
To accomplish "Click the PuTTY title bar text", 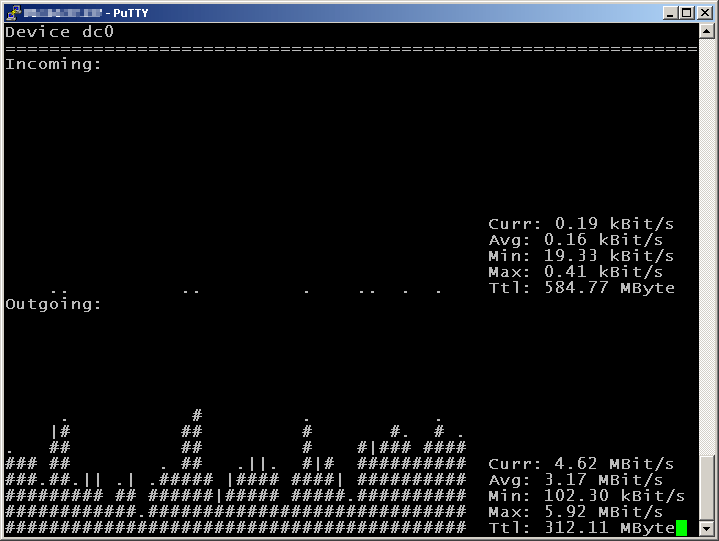I will [86, 13].
